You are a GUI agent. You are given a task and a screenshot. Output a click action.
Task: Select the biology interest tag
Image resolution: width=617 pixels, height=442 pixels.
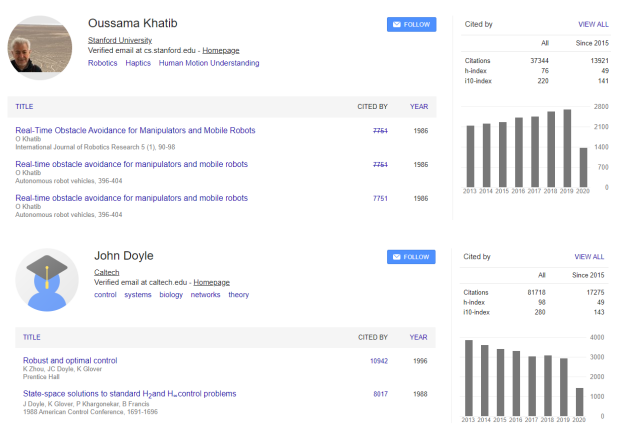click(x=172, y=295)
